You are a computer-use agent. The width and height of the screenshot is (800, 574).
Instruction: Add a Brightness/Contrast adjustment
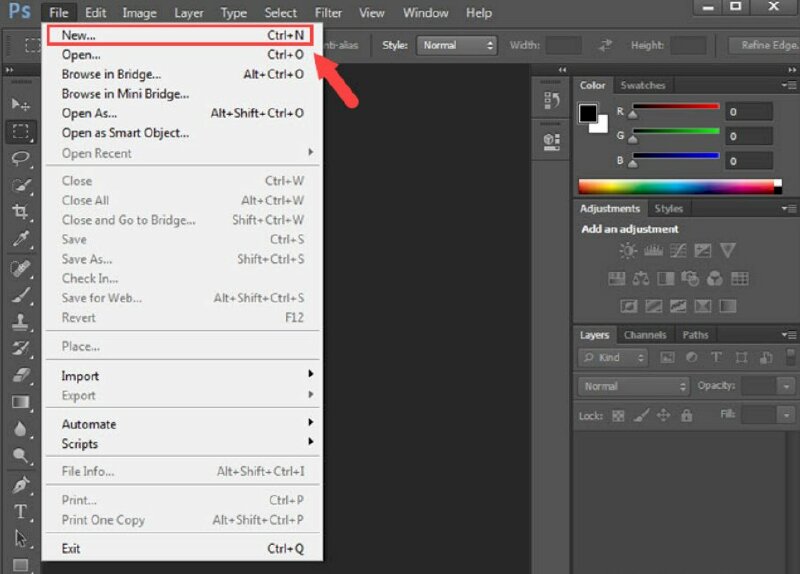coord(628,250)
